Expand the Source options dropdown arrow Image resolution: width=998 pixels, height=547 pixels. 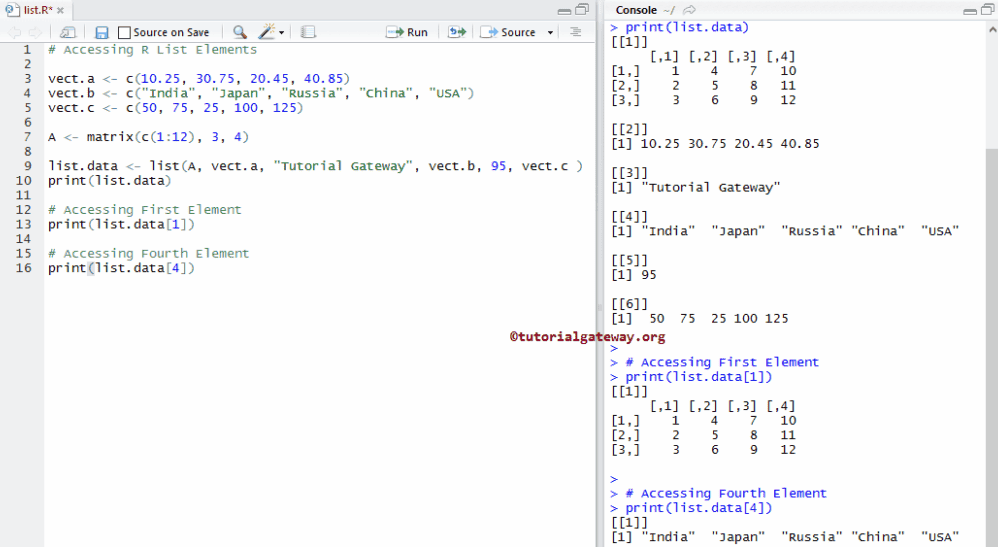pos(551,32)
